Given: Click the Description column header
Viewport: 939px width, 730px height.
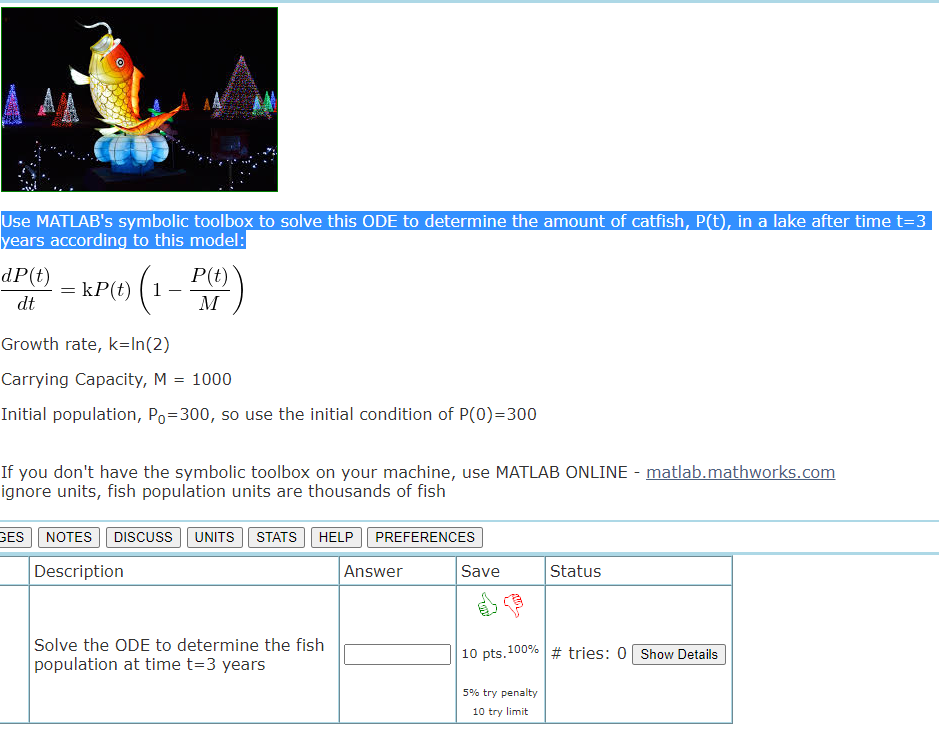Looking at the screenshot, I should tap(75, 570).
